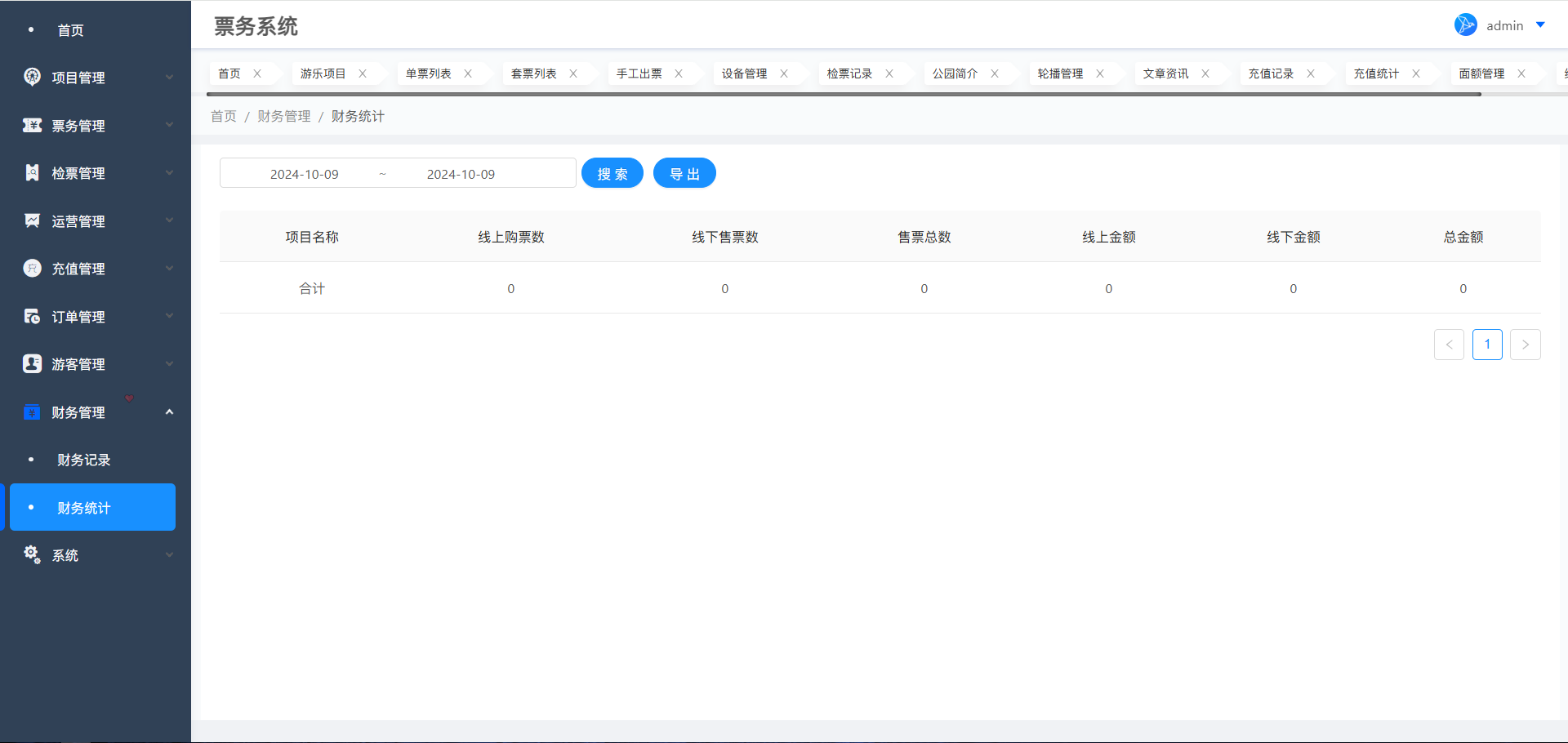Click the 游客管理 person icon
Screen dimensions: 1568x743
[32, 363]
